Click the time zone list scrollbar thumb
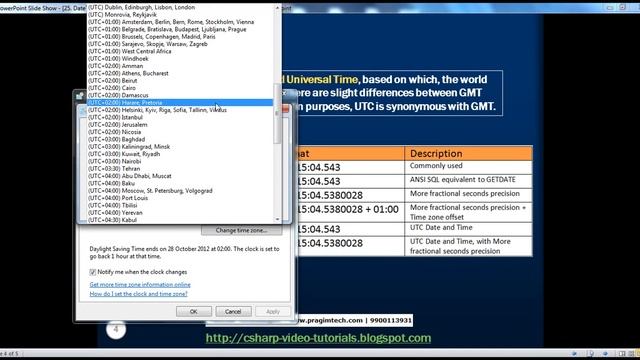The image size is (640, 360). pos(278,113)
